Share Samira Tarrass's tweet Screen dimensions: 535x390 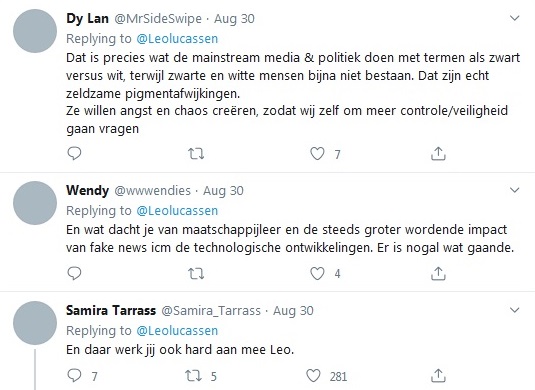[x=438, y=376]
